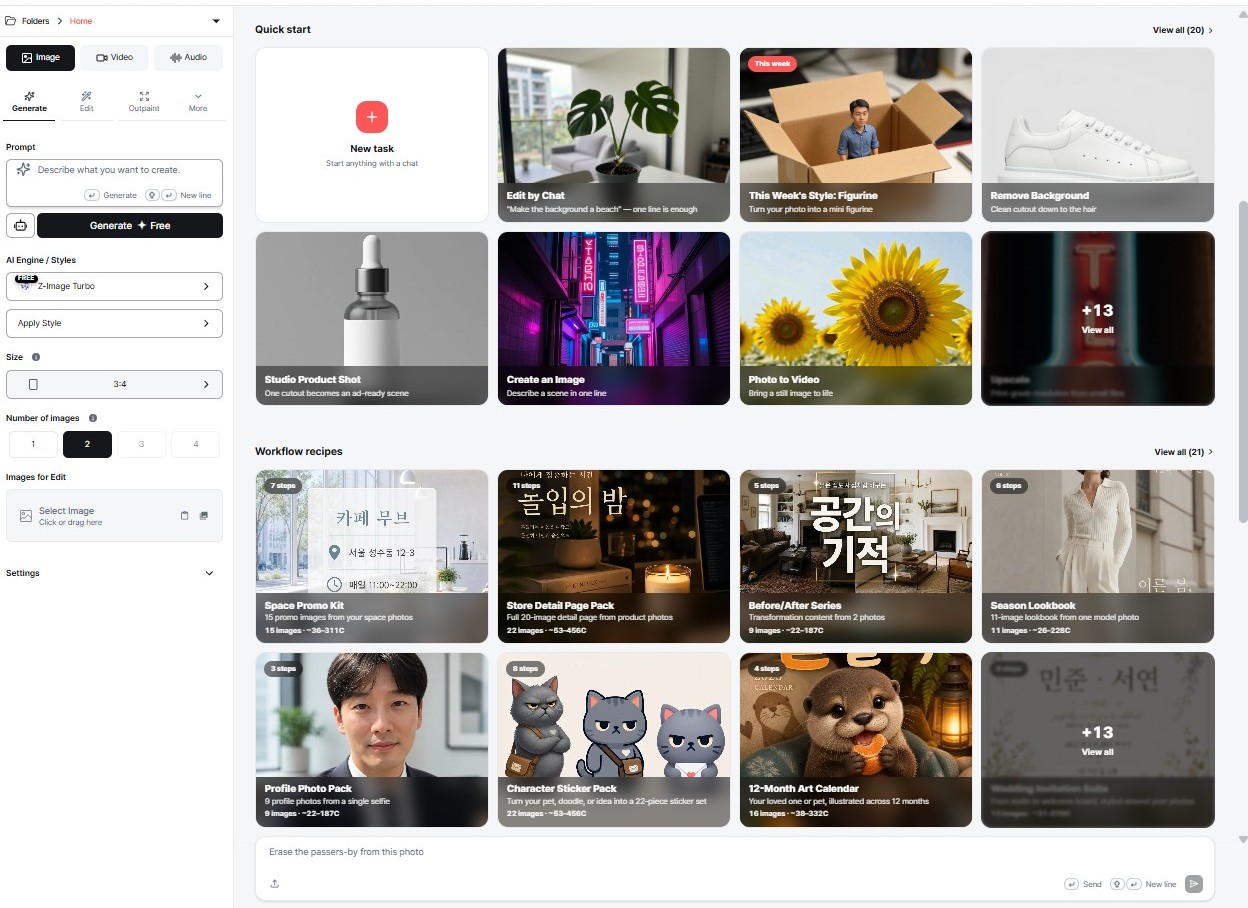Click the 7 steps badge on Space Promo Kit
The width and height of the screenshot is (1248, 908).
[284, 486]
